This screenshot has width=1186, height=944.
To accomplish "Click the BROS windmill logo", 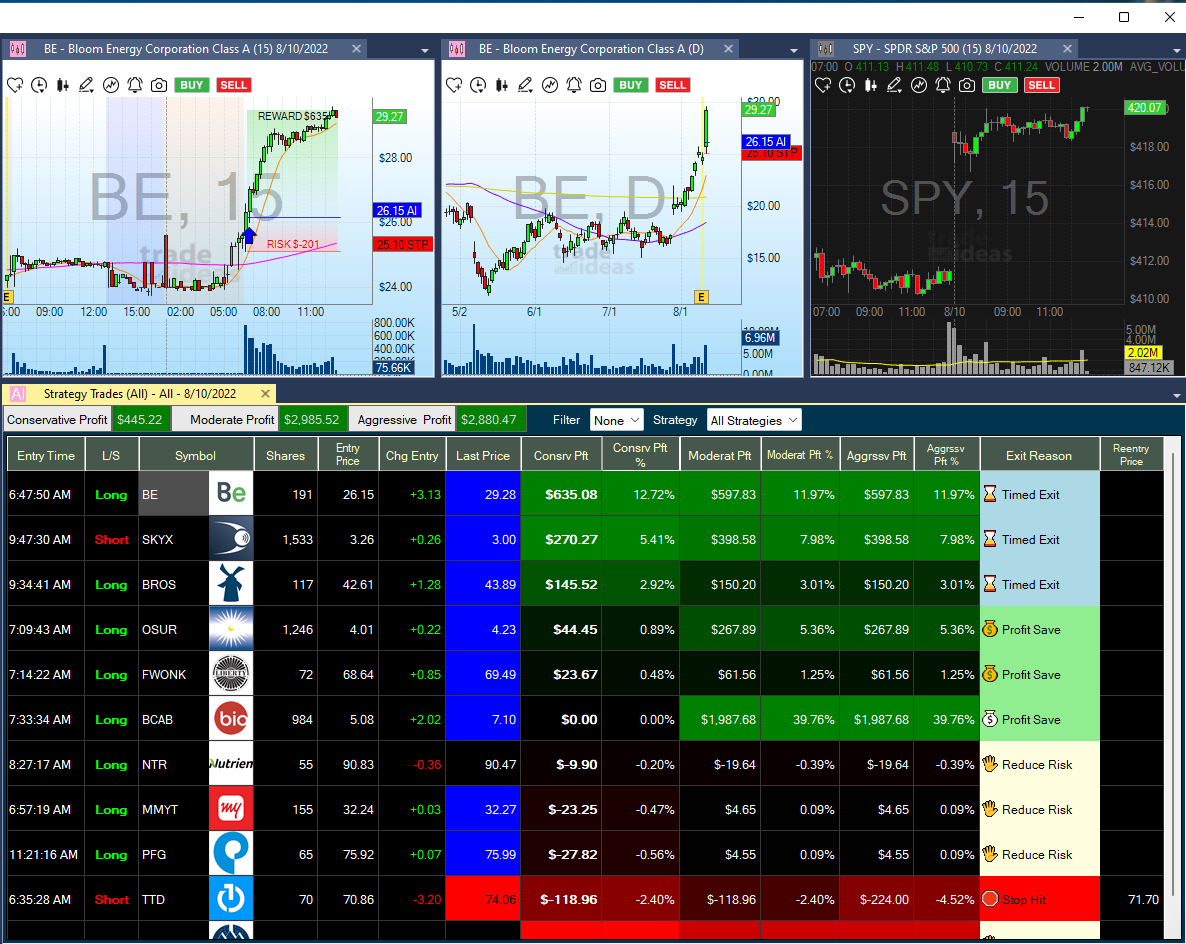I will click(x=231, y=584).
